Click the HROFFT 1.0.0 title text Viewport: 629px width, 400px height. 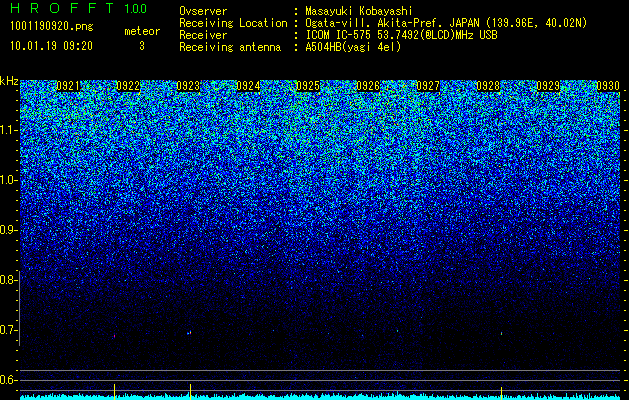(78, 8)
